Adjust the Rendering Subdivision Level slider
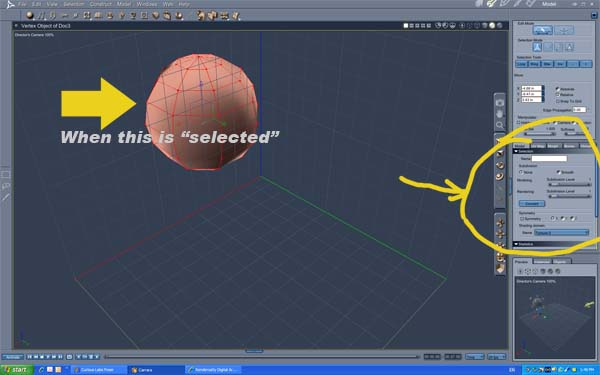This screenshot has height=375, width=600. click(570, 196)
